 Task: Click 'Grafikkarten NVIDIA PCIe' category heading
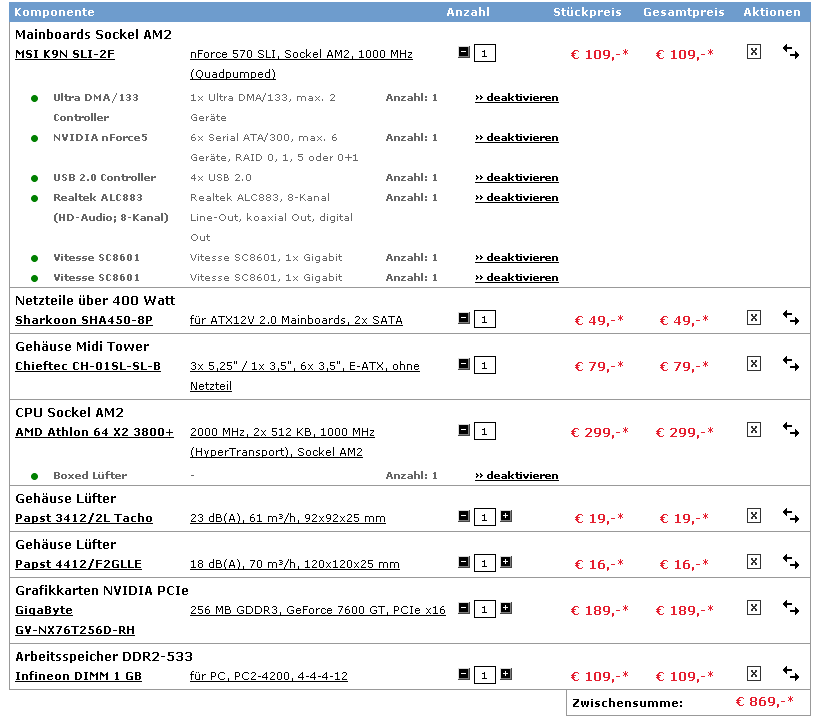click(x=102, y=591)
